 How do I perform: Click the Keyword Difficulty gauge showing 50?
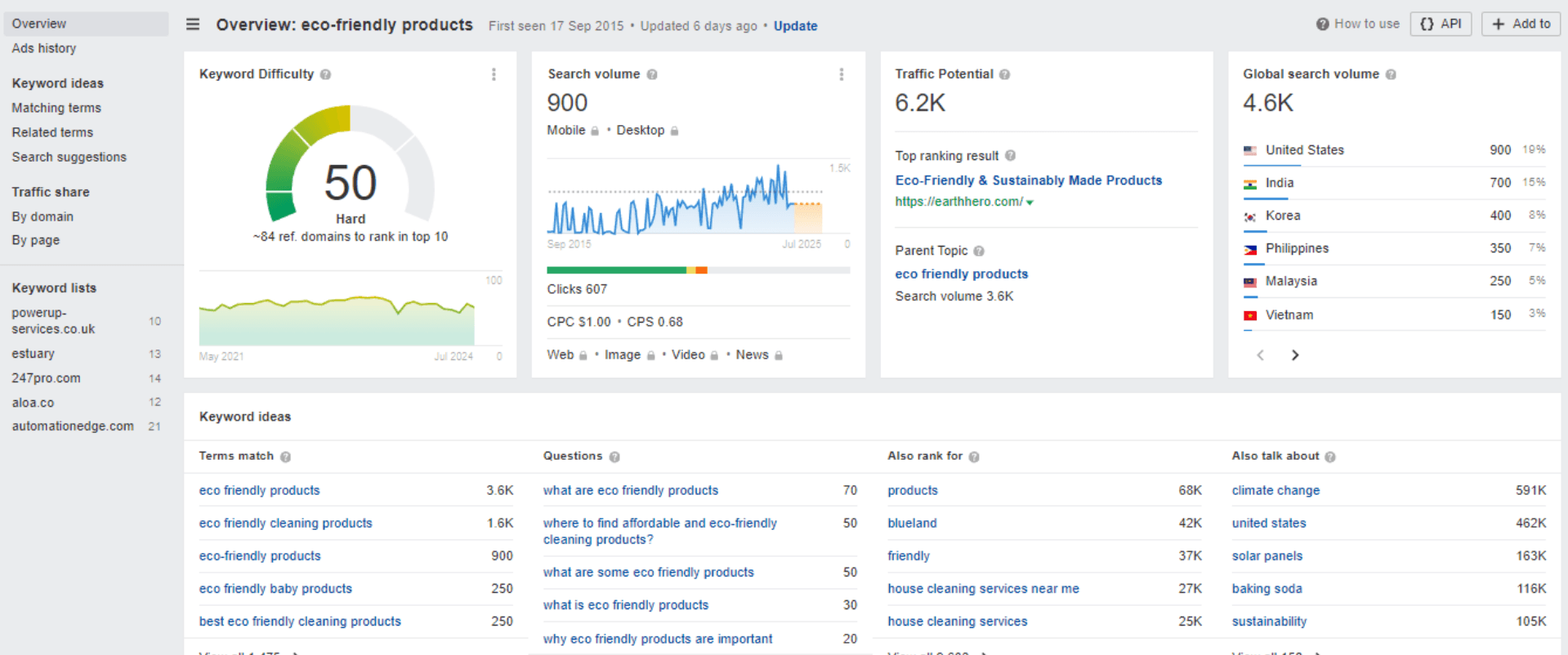[351, 163]
